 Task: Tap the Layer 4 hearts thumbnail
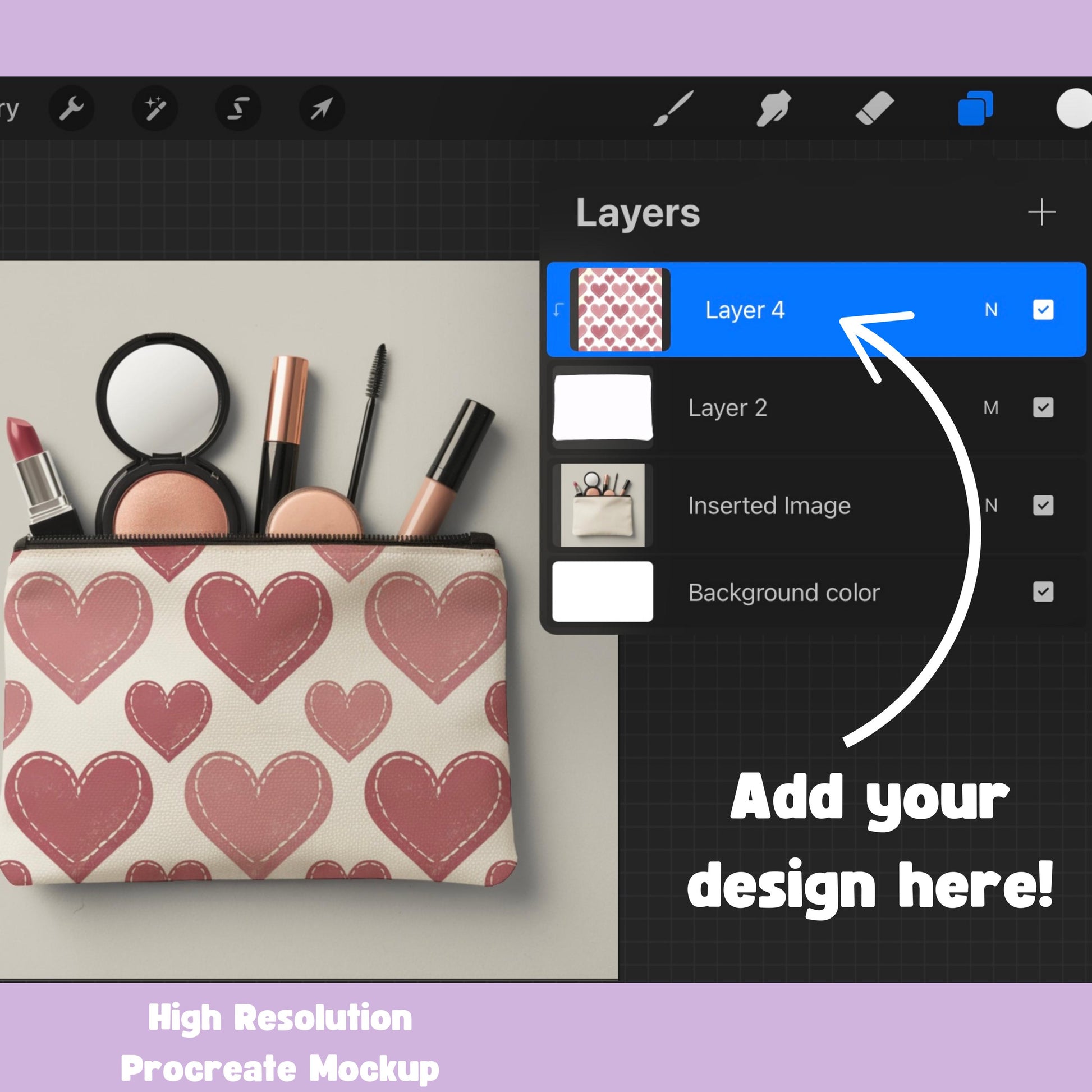click(620, 310)
